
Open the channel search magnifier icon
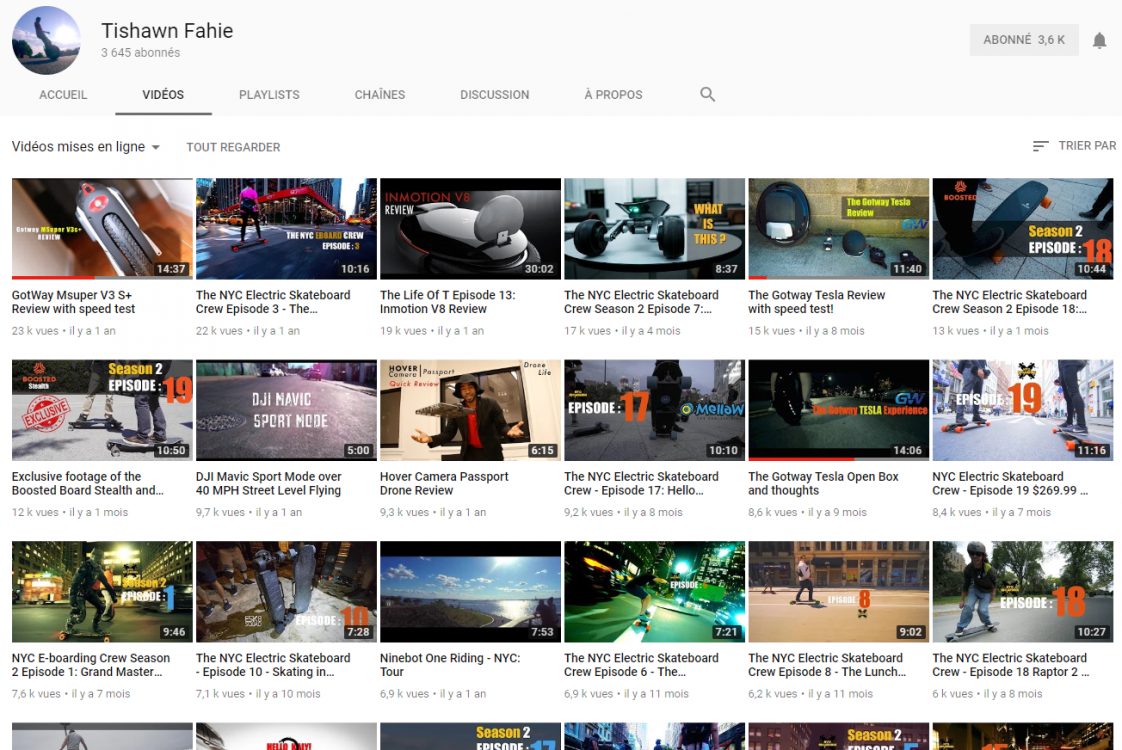coord(707,94)
